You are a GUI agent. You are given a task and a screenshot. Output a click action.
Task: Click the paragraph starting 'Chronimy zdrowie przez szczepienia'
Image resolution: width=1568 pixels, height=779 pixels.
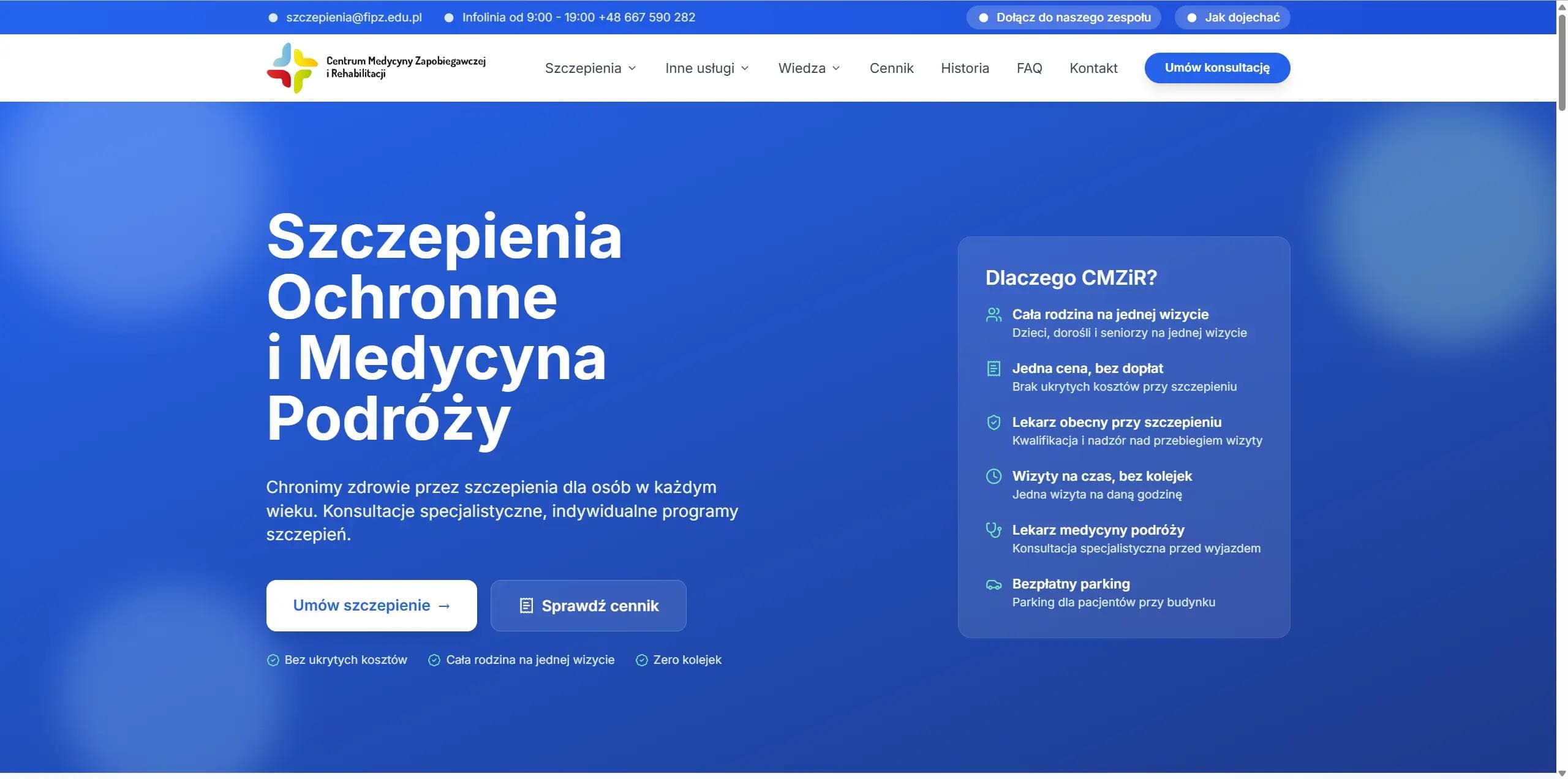pos(502,511)
